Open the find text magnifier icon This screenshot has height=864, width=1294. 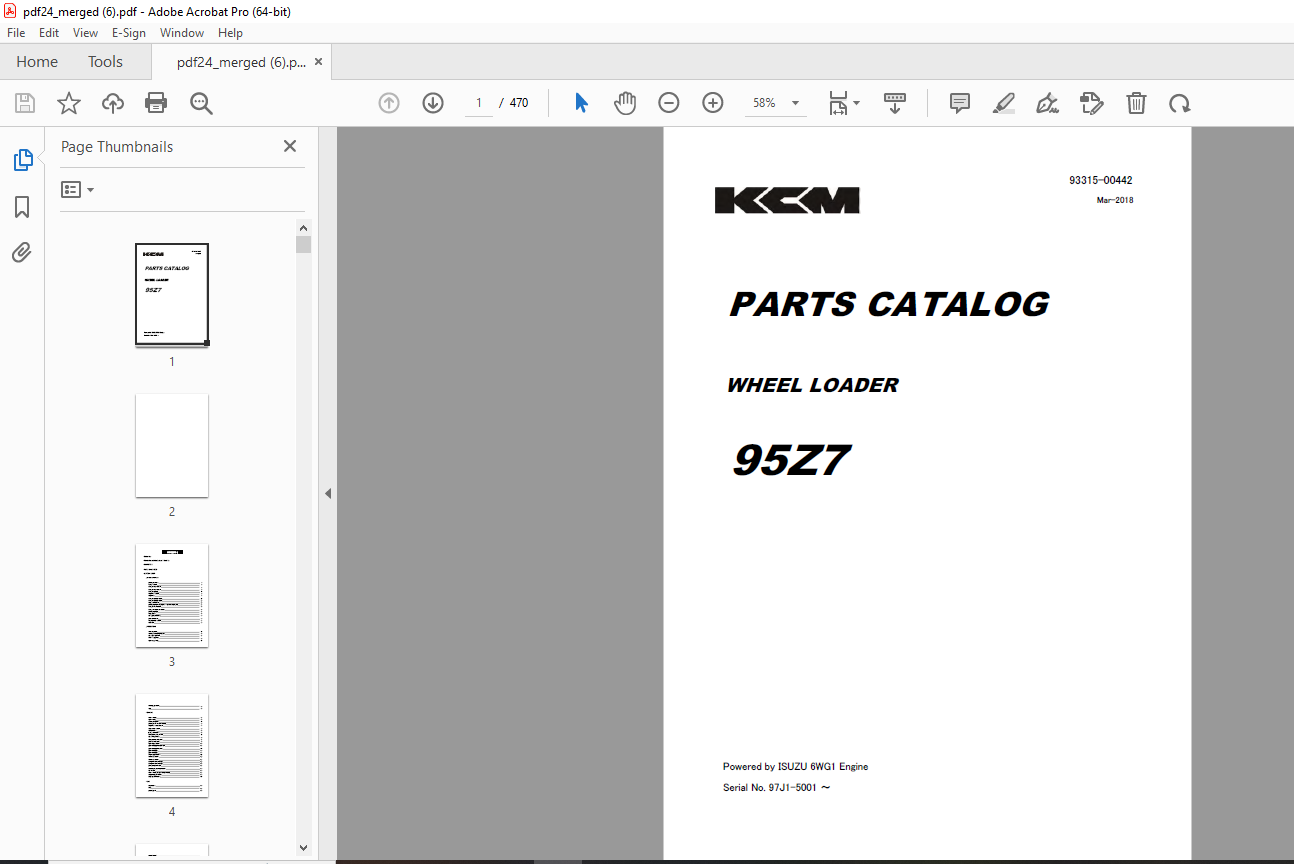click(201, 103)
